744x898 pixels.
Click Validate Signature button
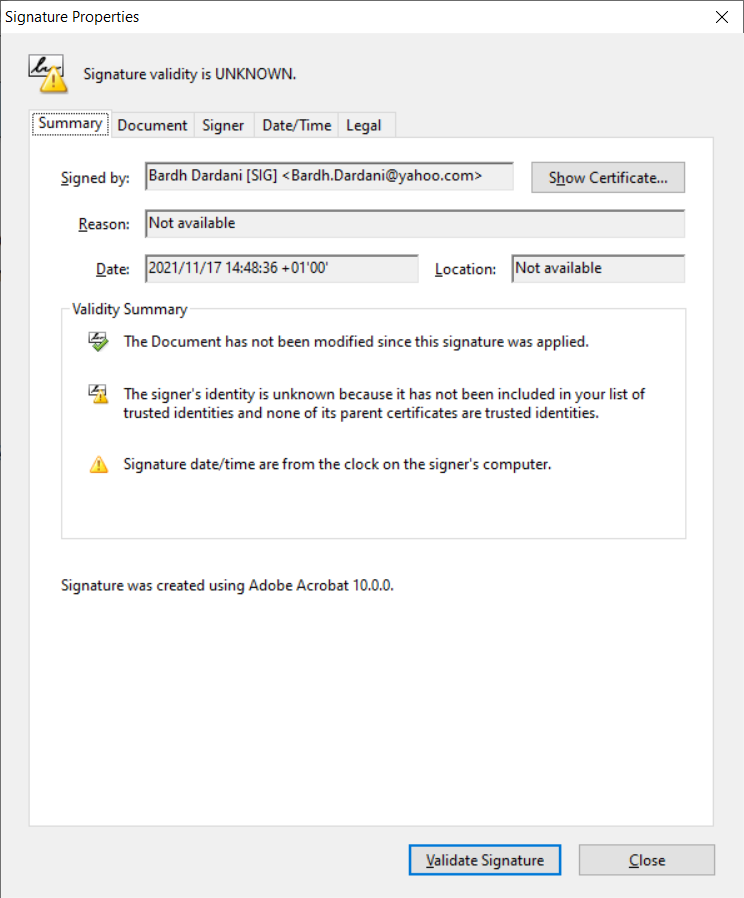(x=485, y=860)
